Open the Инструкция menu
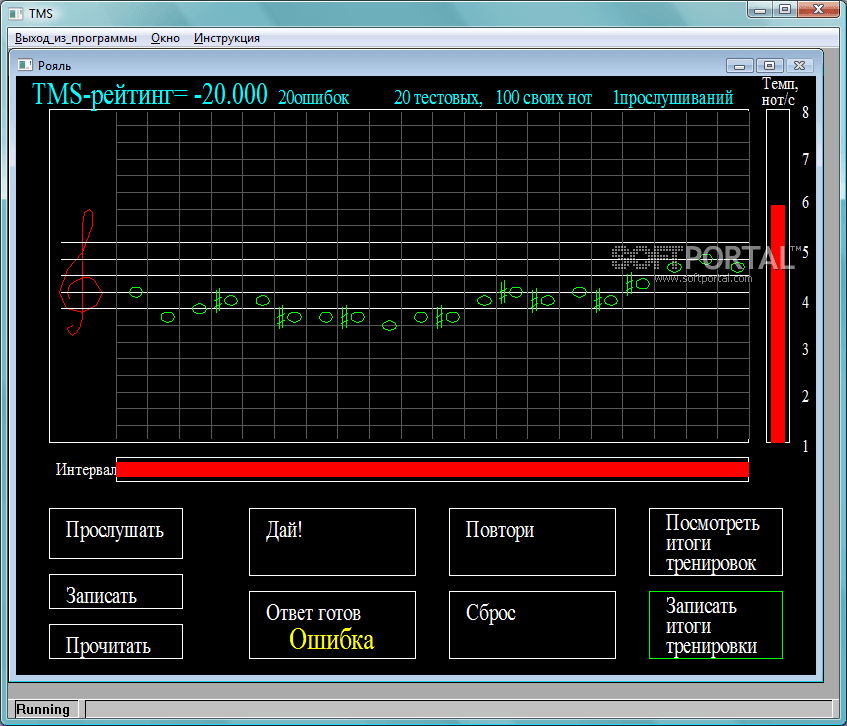Image resolution: width=847 pixels, height=726 pixels. coord(227,38)
